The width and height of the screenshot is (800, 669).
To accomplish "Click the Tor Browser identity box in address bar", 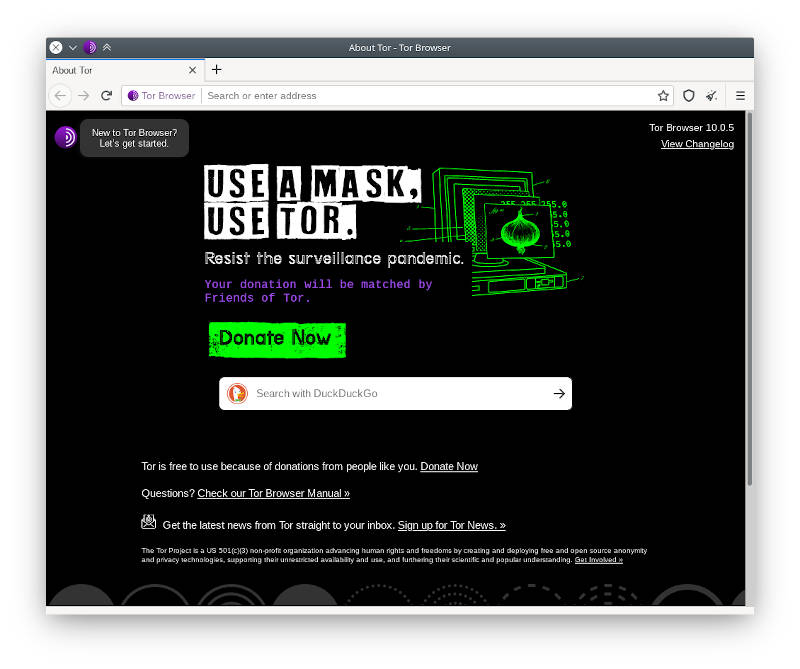I will pos(162,95).
